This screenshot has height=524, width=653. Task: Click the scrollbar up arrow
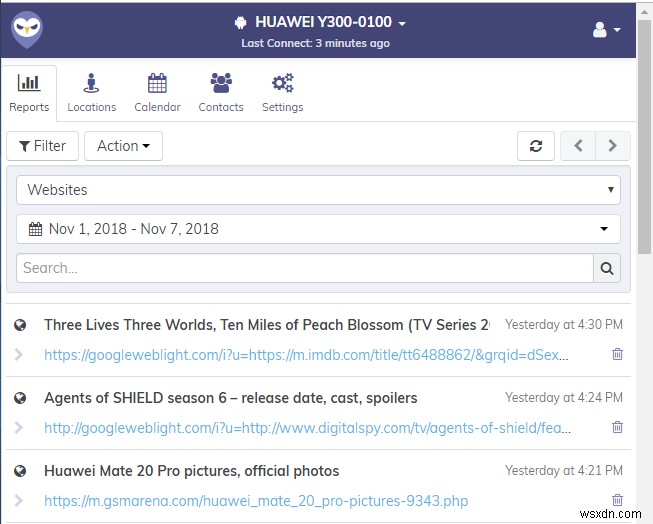[645, 12]
